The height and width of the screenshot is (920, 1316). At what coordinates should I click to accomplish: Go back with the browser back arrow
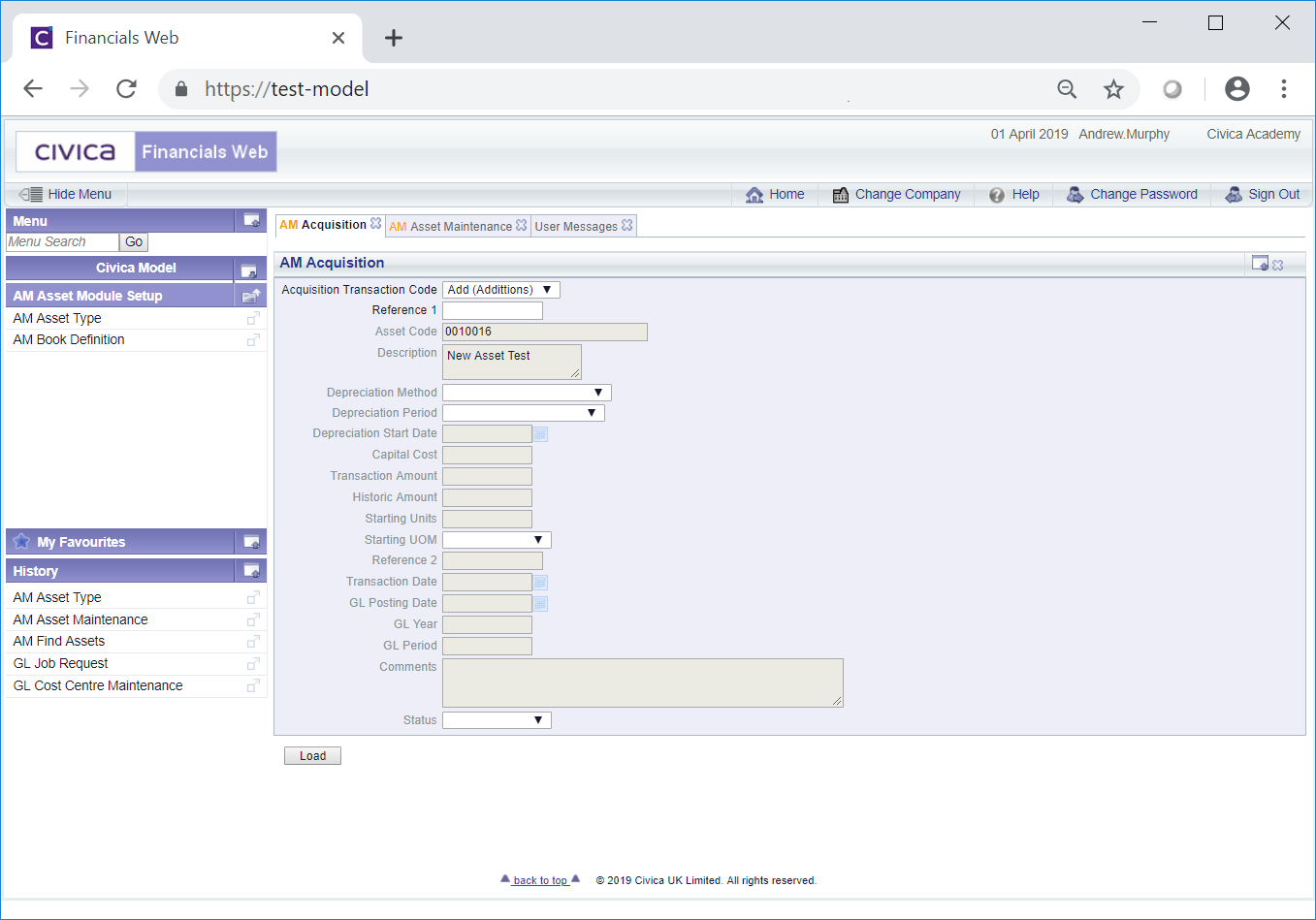pos(33,89)
